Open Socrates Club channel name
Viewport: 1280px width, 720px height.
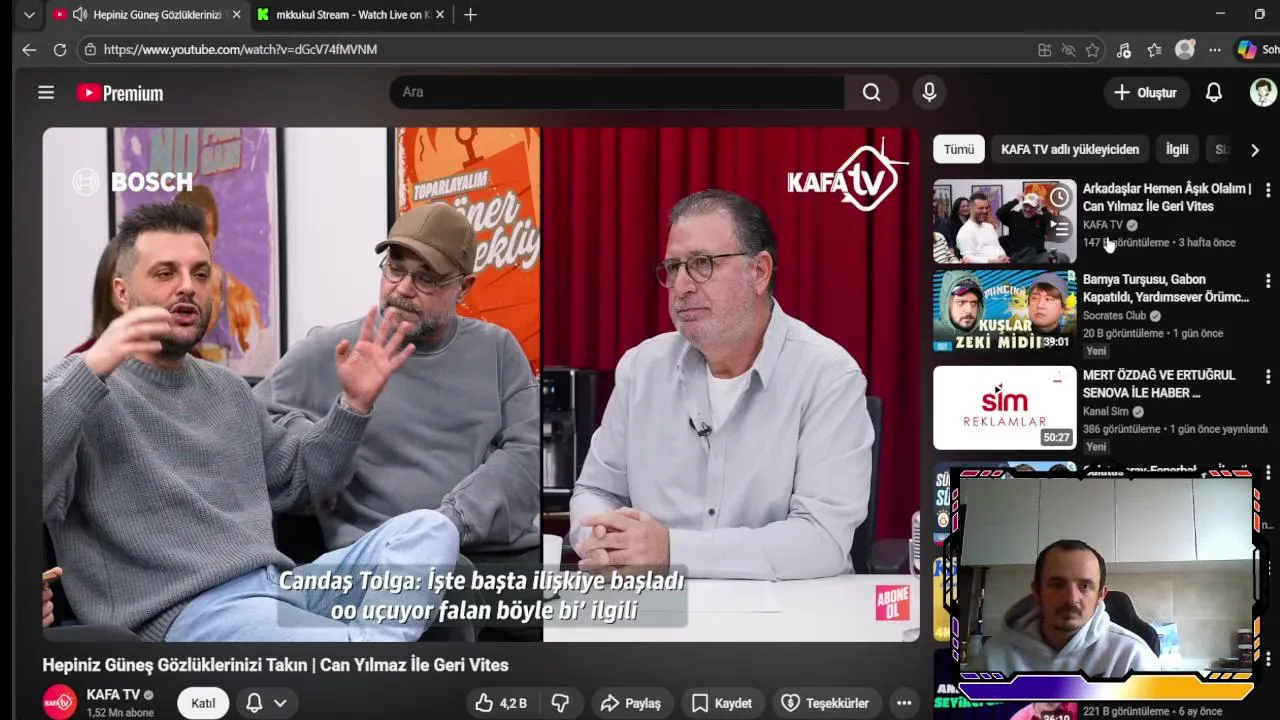pos(1115,316)
